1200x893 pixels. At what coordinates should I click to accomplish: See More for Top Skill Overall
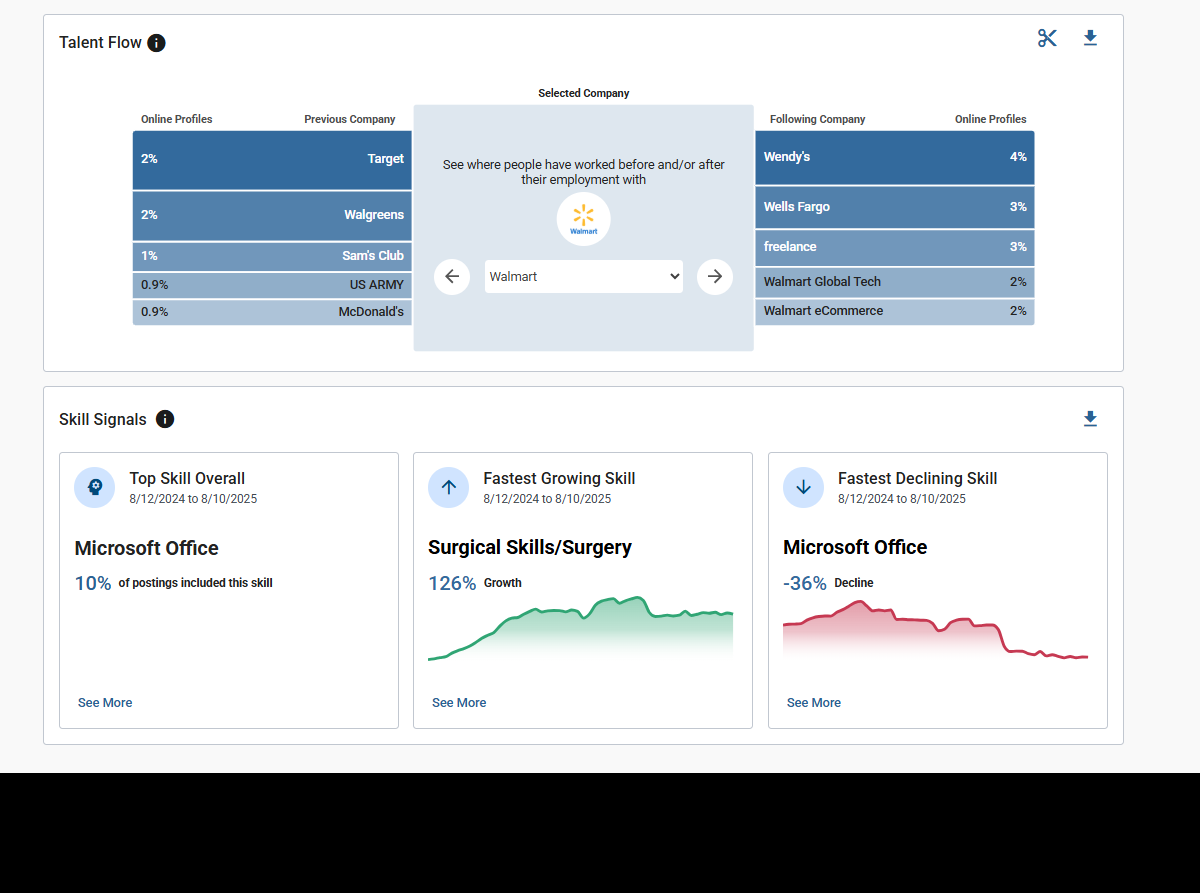[105, 703]
